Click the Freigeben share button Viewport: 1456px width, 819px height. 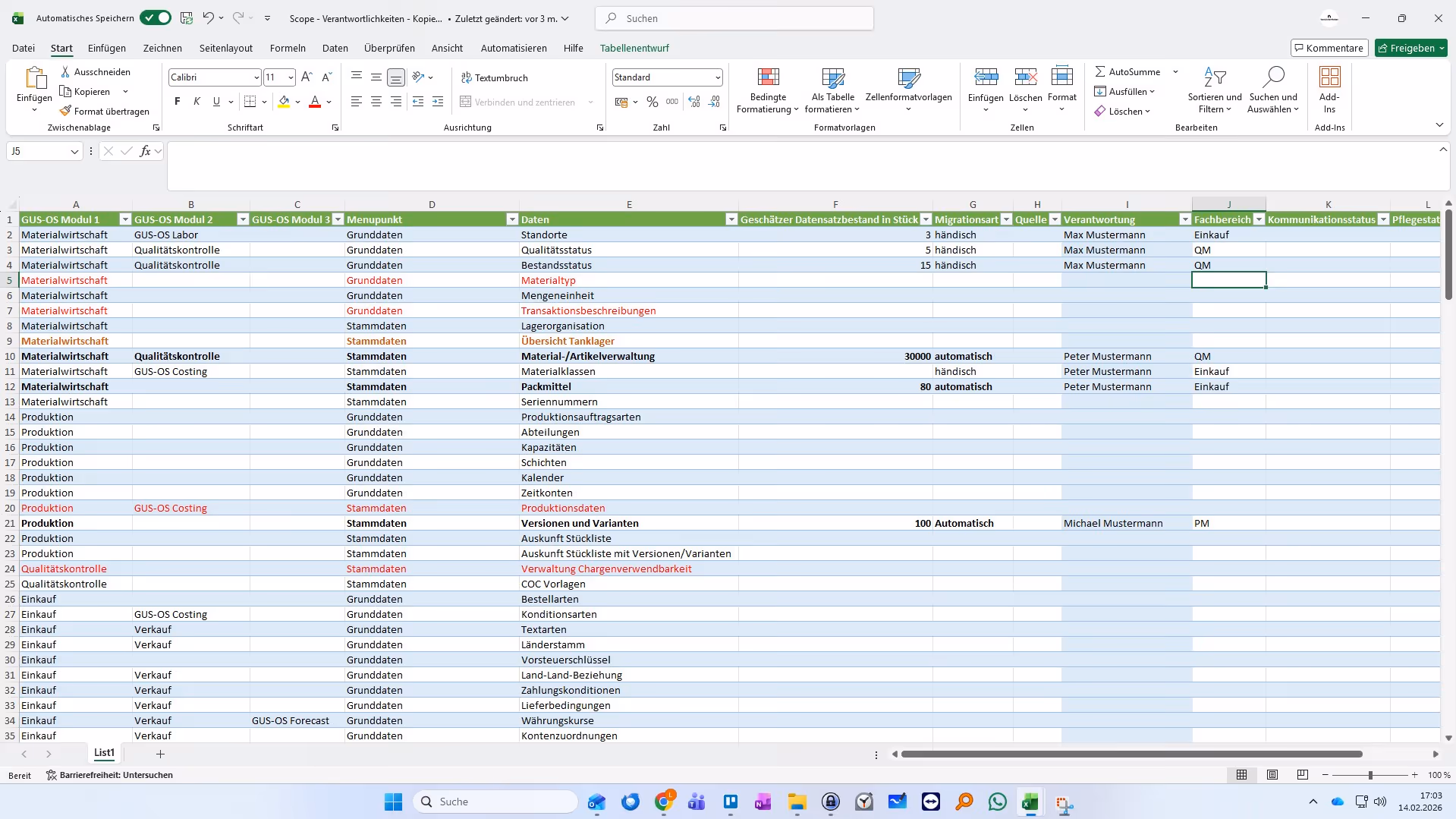pos(1410,48)
